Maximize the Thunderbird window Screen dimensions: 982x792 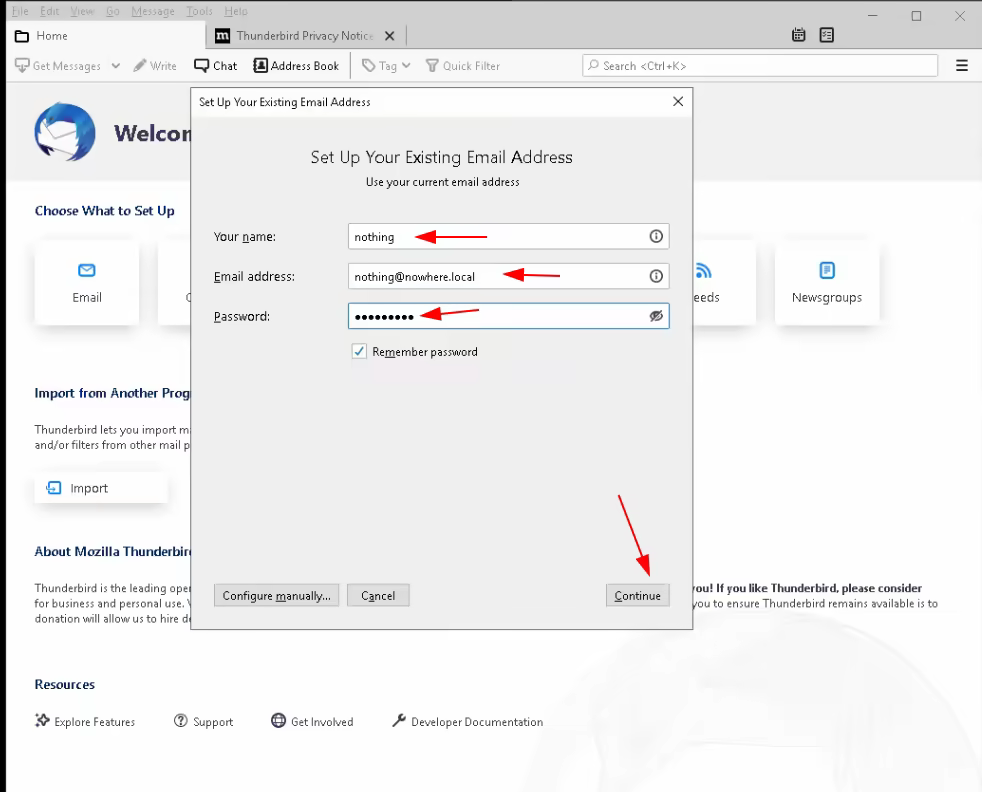coord(916,16)
